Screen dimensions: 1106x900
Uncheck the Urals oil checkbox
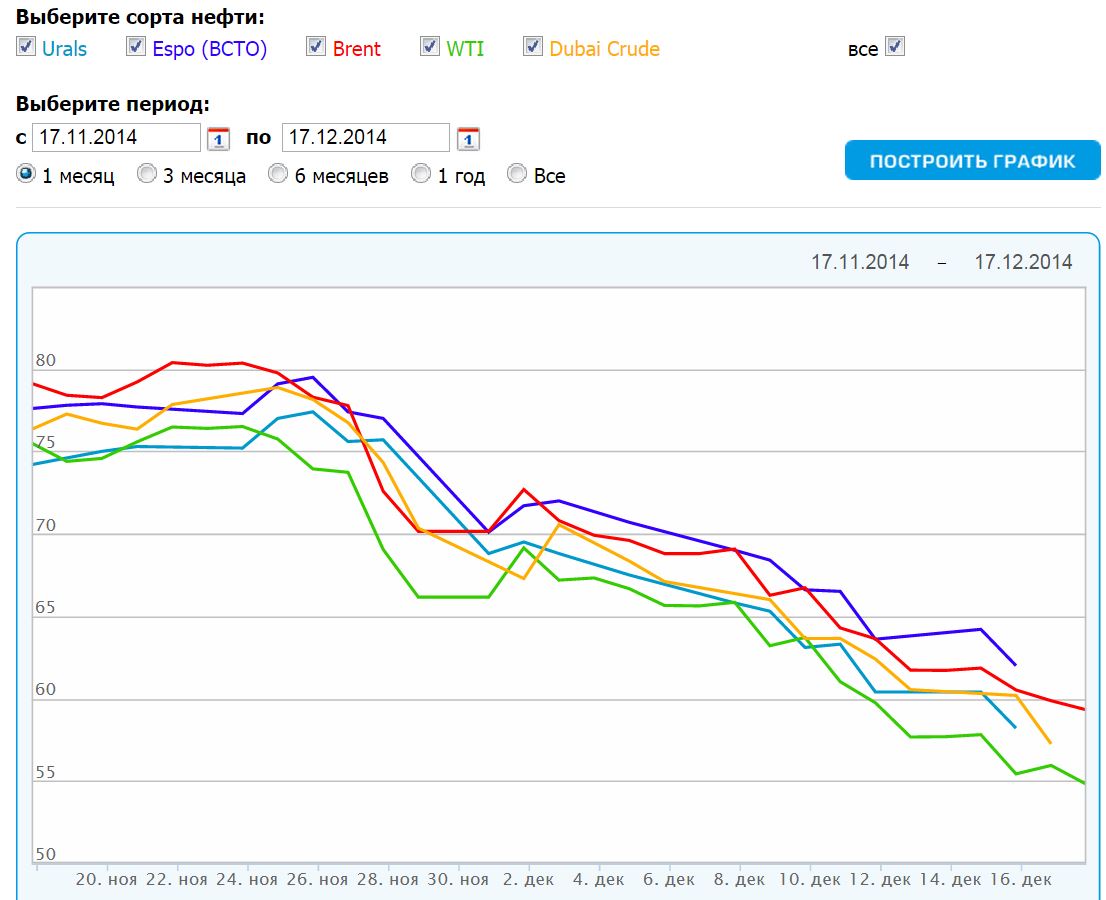[26, 46]
